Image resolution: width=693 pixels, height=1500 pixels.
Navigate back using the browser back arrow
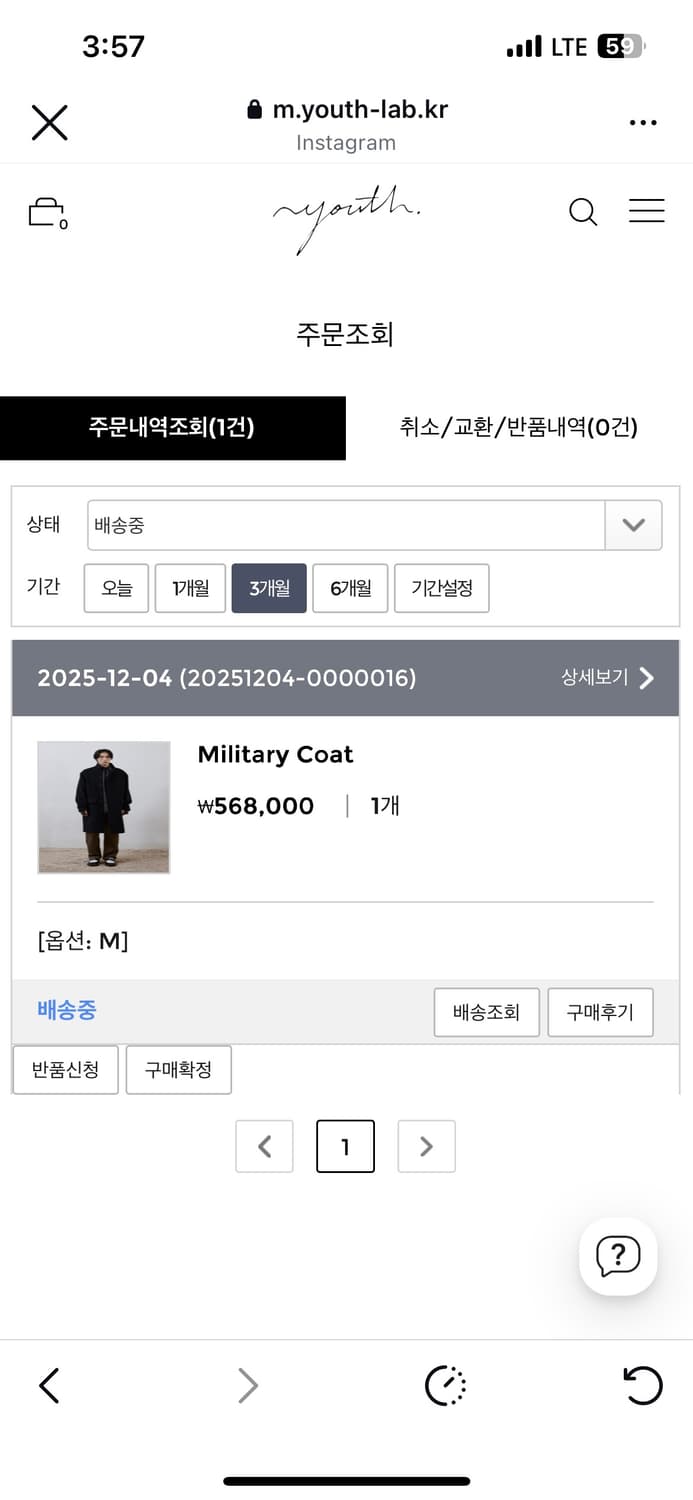(49, 1386)
